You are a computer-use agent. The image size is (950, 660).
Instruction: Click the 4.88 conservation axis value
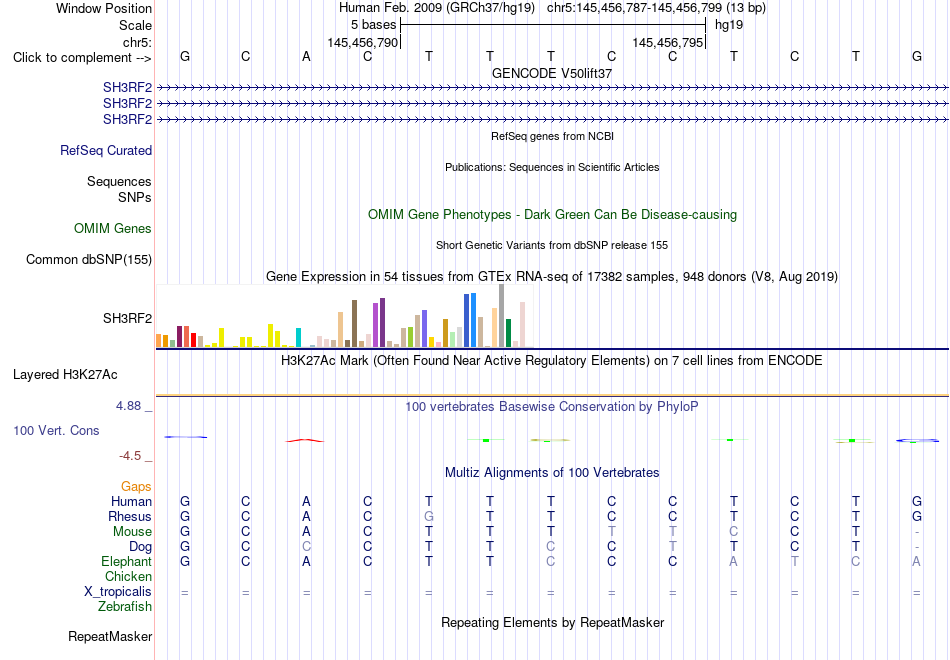tap(128, 406)
